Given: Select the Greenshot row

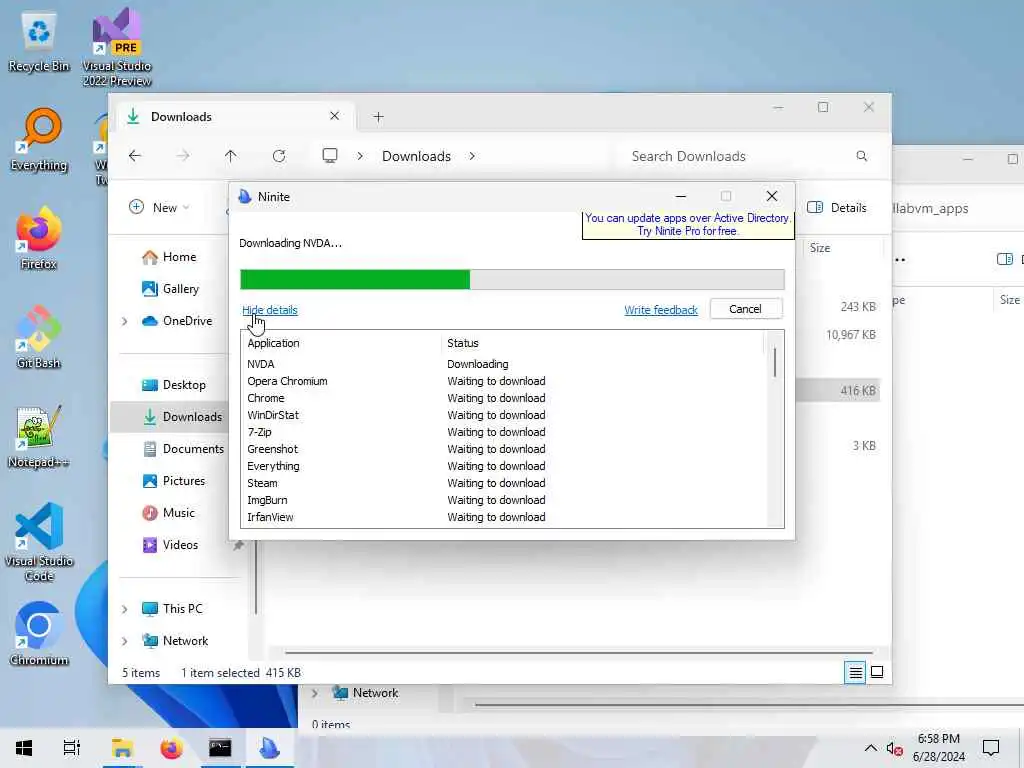Looking at the screenshot, I should (x=503, y=449).
